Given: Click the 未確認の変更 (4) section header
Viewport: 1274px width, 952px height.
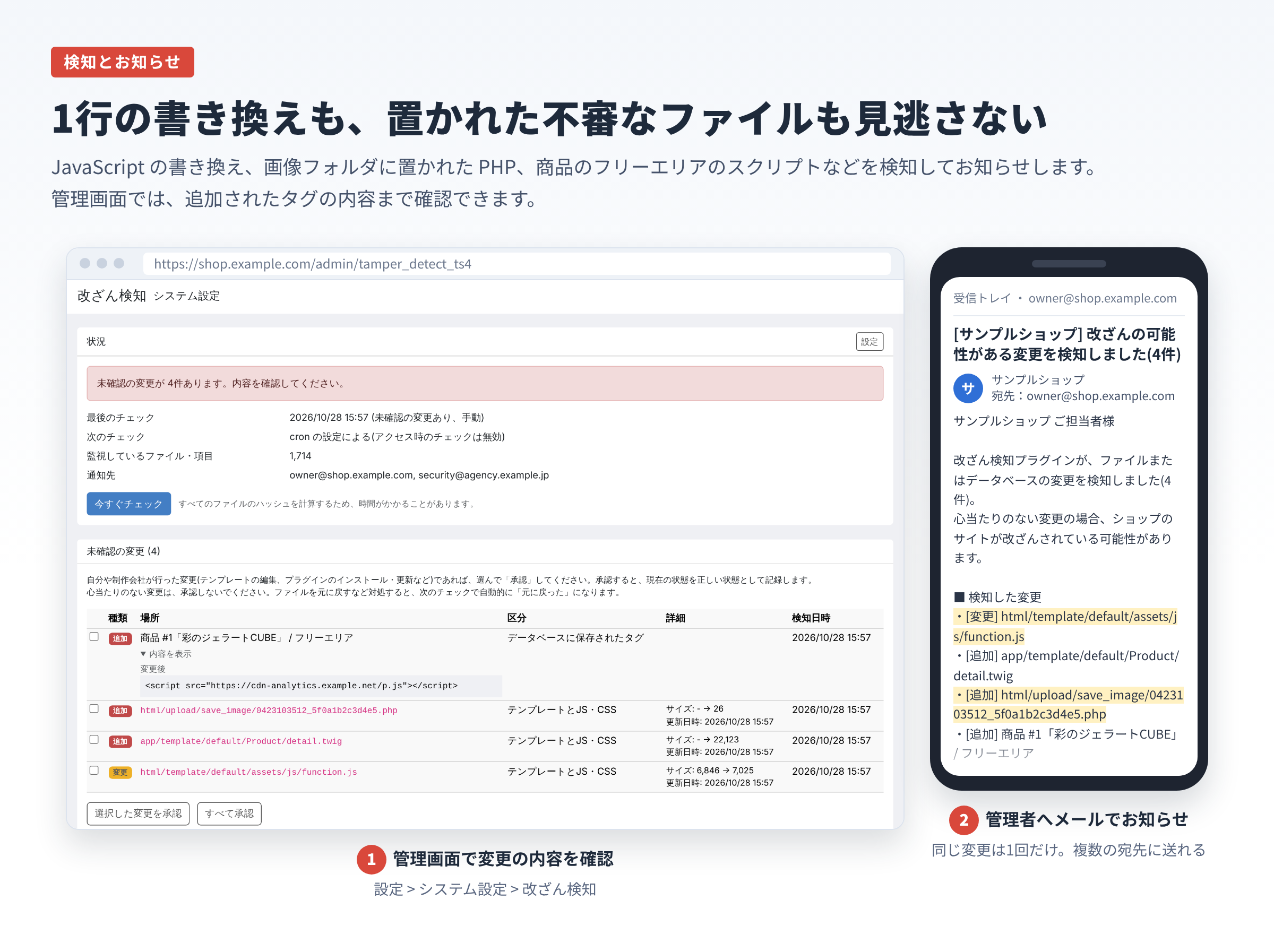Looking at the screenshot, I should point(123,551).
